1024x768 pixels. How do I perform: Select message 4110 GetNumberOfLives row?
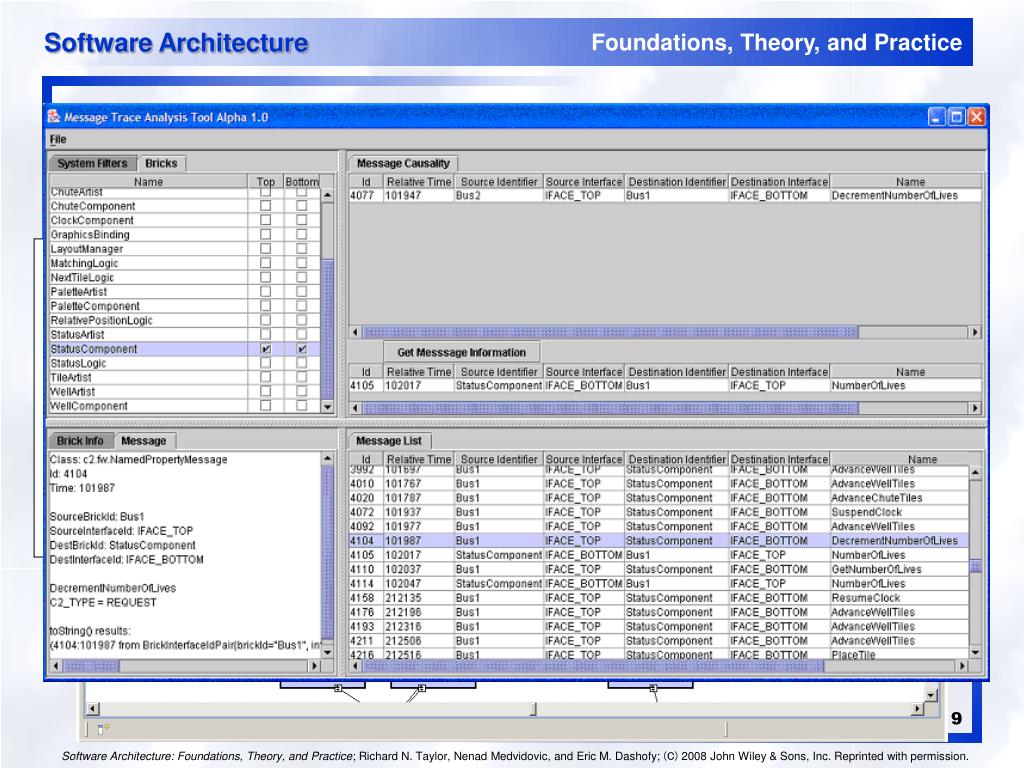[659, 569]
